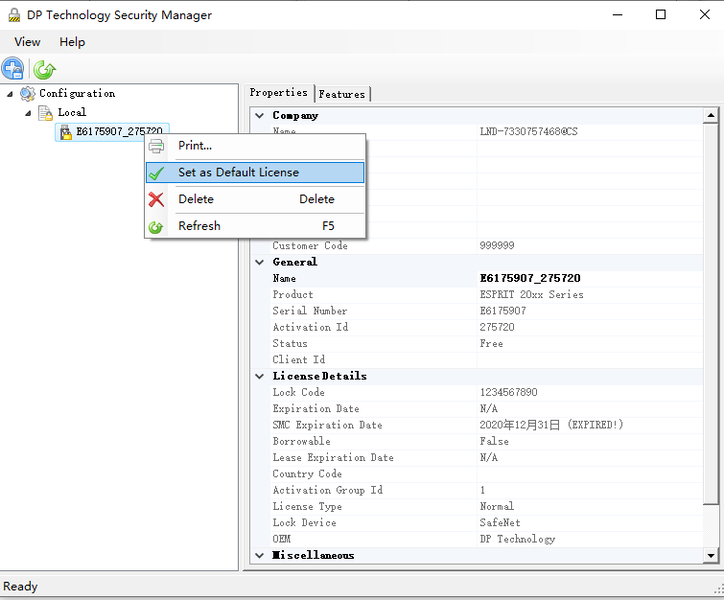Click the OEM value DP Technology
This screenshot has height=600, width=724.
click(x=517, y=539)
